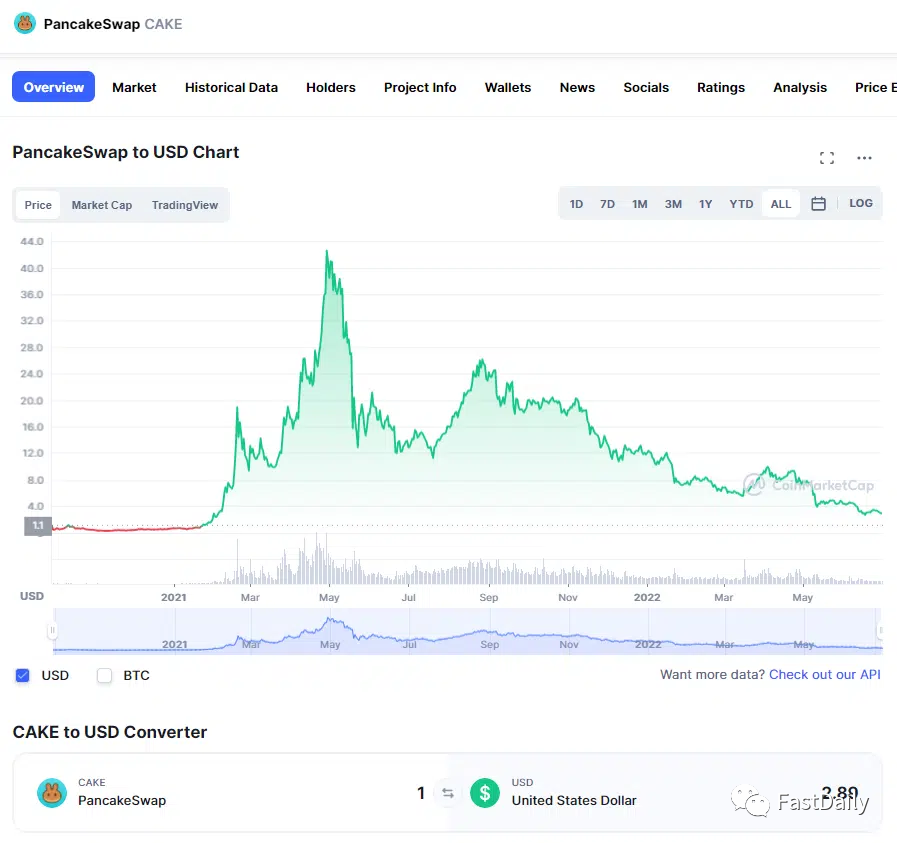
Task: Click the 44.0 y-axis label
Action: [x=32, y=241]
